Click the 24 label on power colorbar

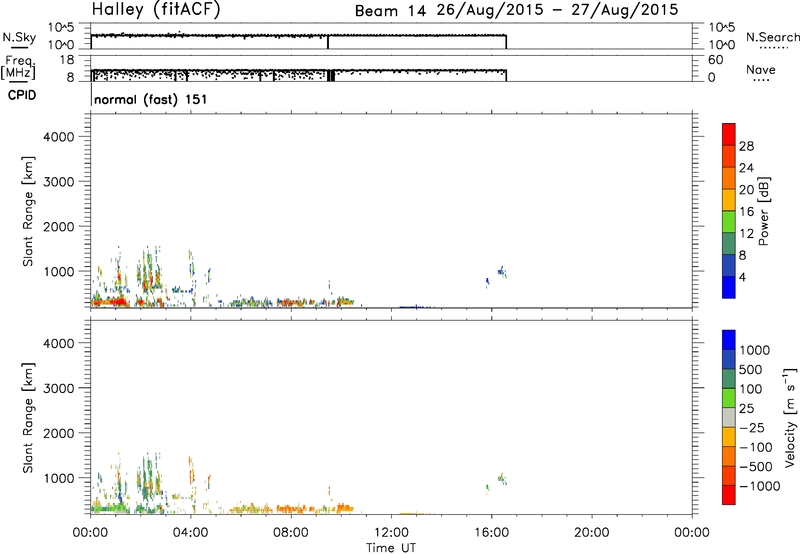coord(746,168)
